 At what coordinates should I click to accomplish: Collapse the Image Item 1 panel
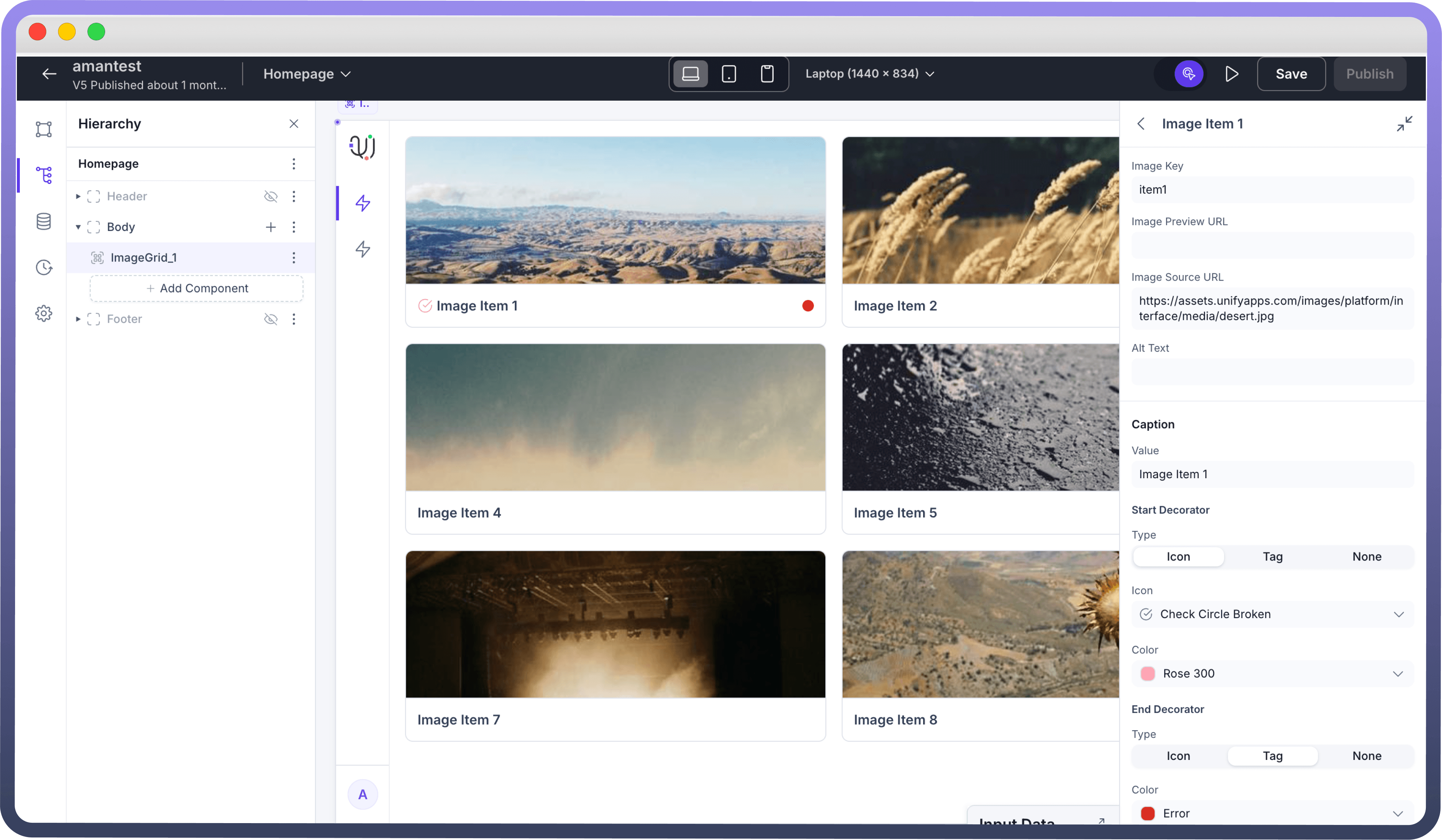pyautogui.click(x=1404, y=123)
